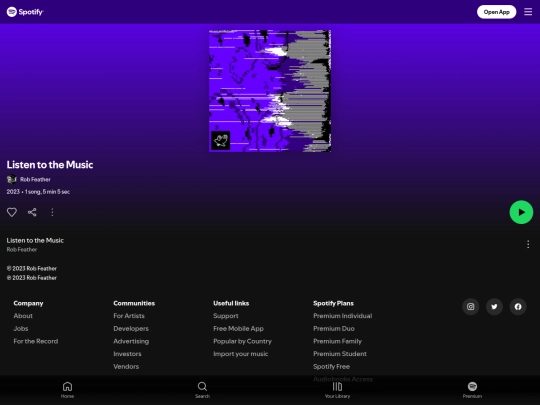This screenshot has width=540, height=405.
Task: Click Rob Feather under track name
Action: pos(22,249)
